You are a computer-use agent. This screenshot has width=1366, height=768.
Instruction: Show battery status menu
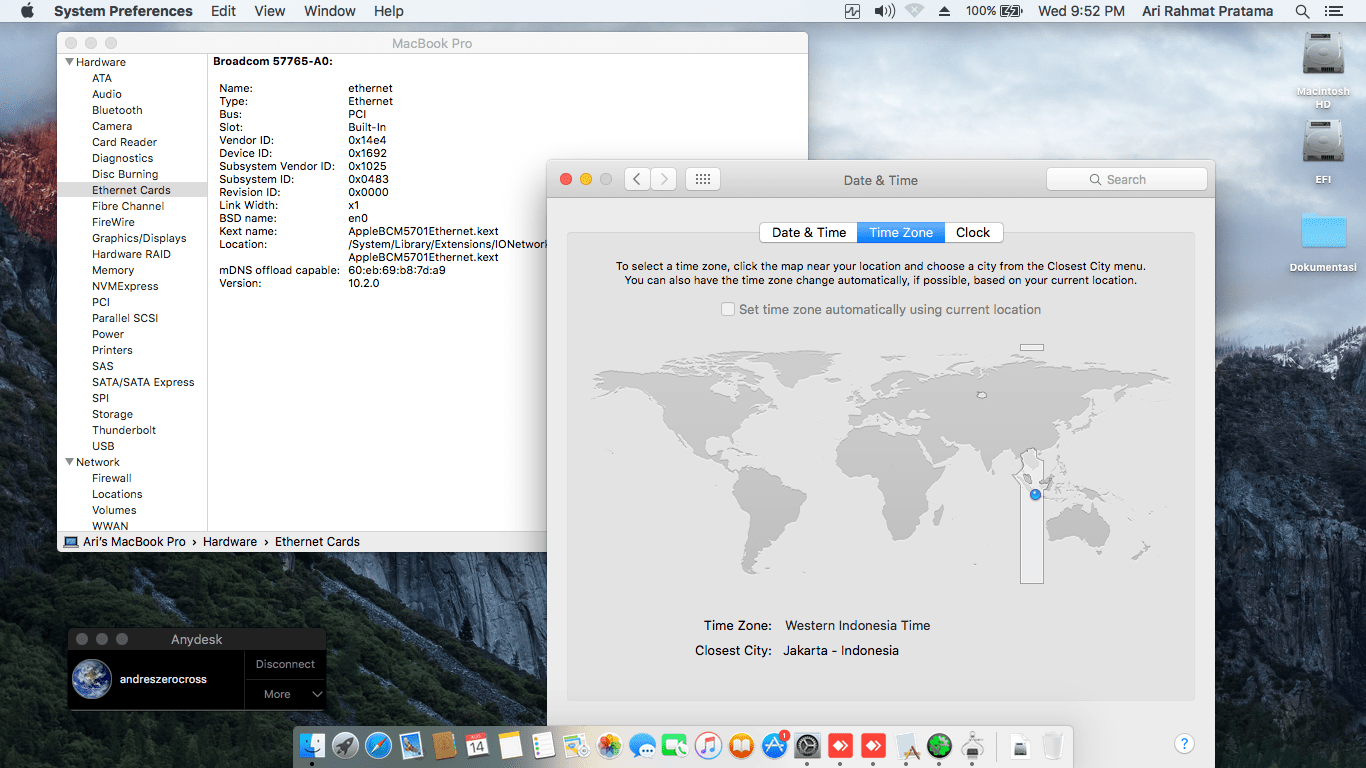click(x=994, y=11)
